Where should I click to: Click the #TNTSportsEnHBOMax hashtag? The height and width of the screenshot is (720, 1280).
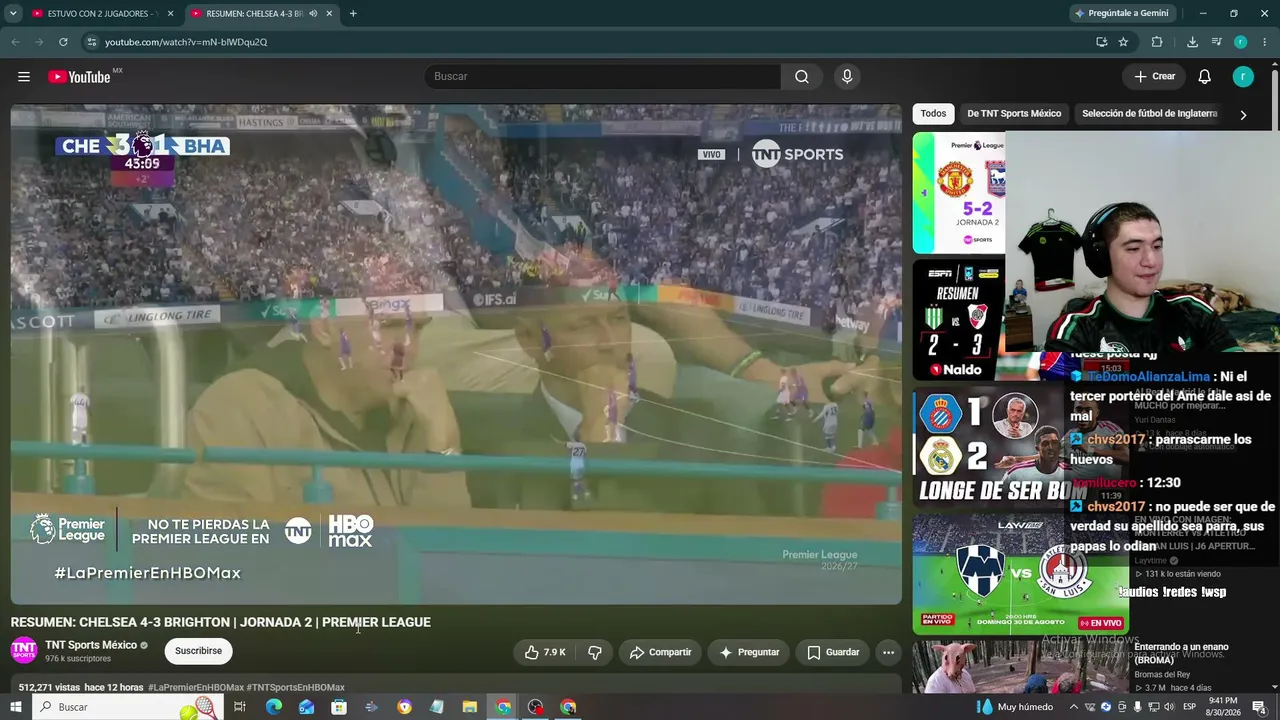(296, 688)
